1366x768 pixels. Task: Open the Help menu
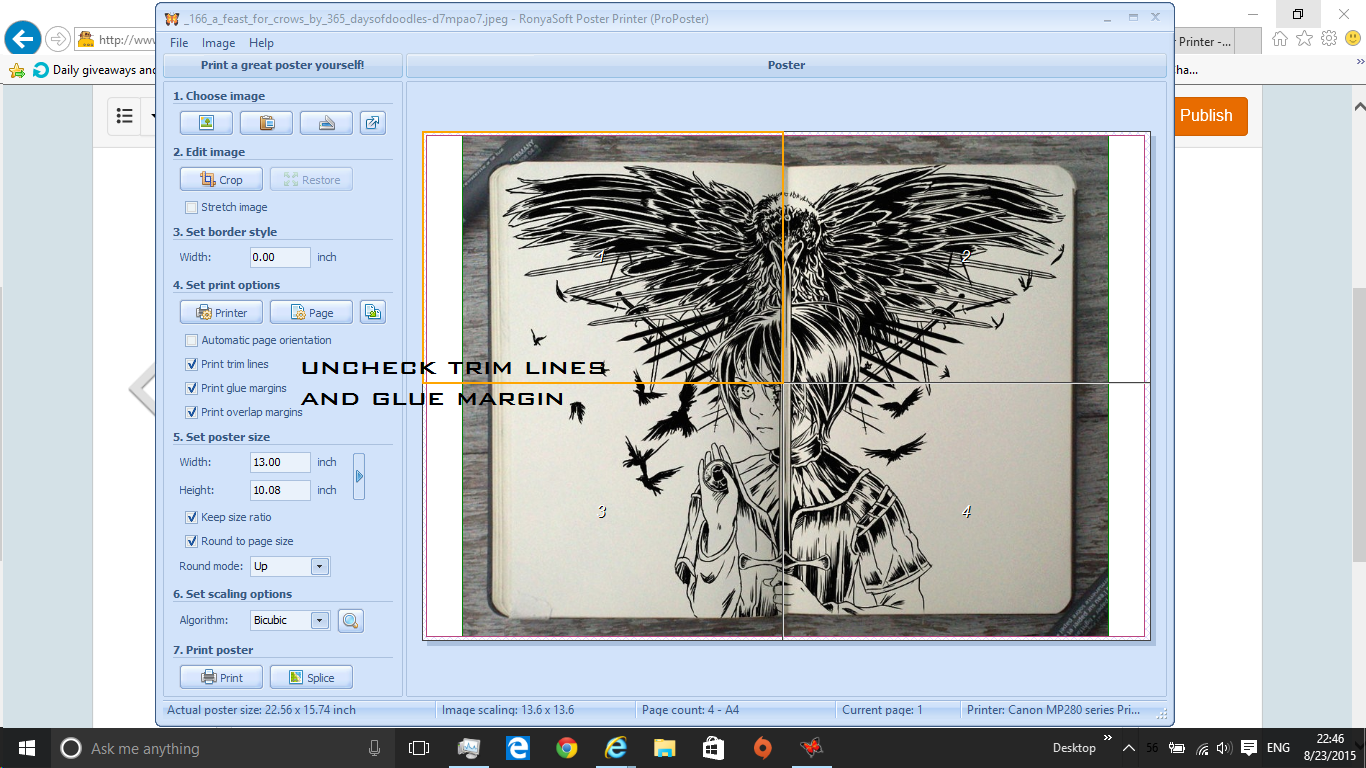click(261, 43)
